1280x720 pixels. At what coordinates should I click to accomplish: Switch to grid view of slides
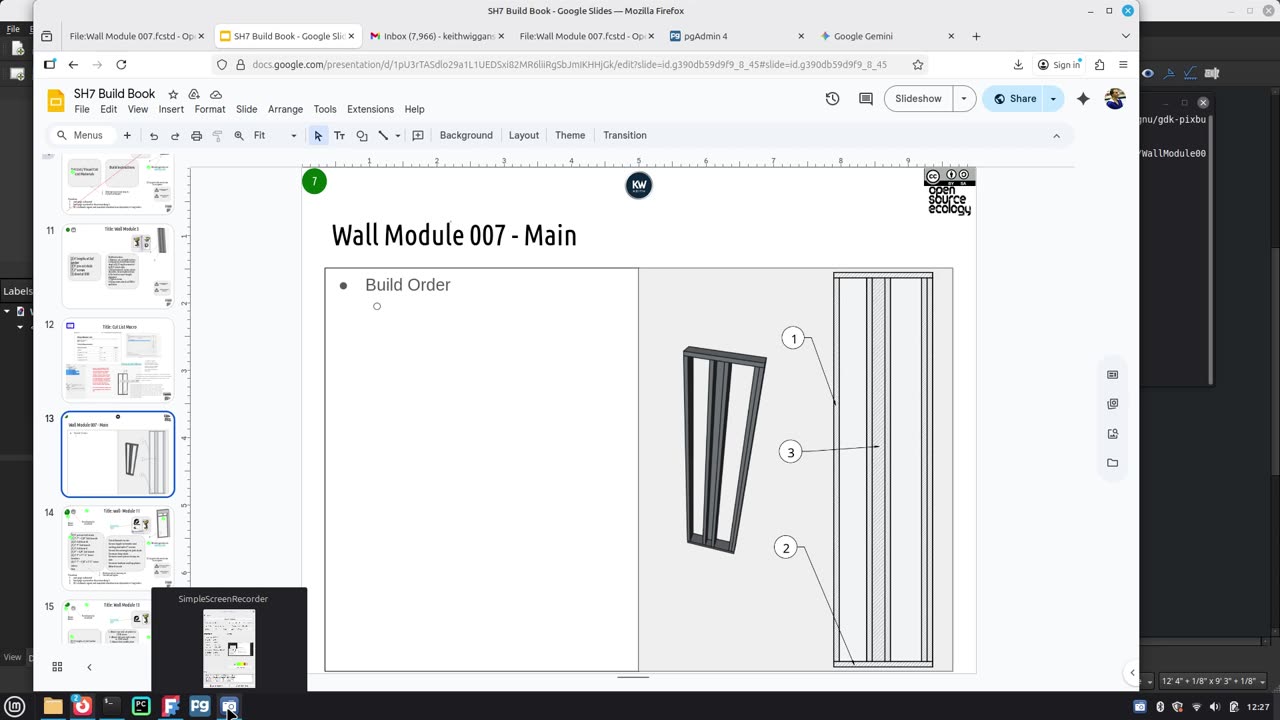57,667
